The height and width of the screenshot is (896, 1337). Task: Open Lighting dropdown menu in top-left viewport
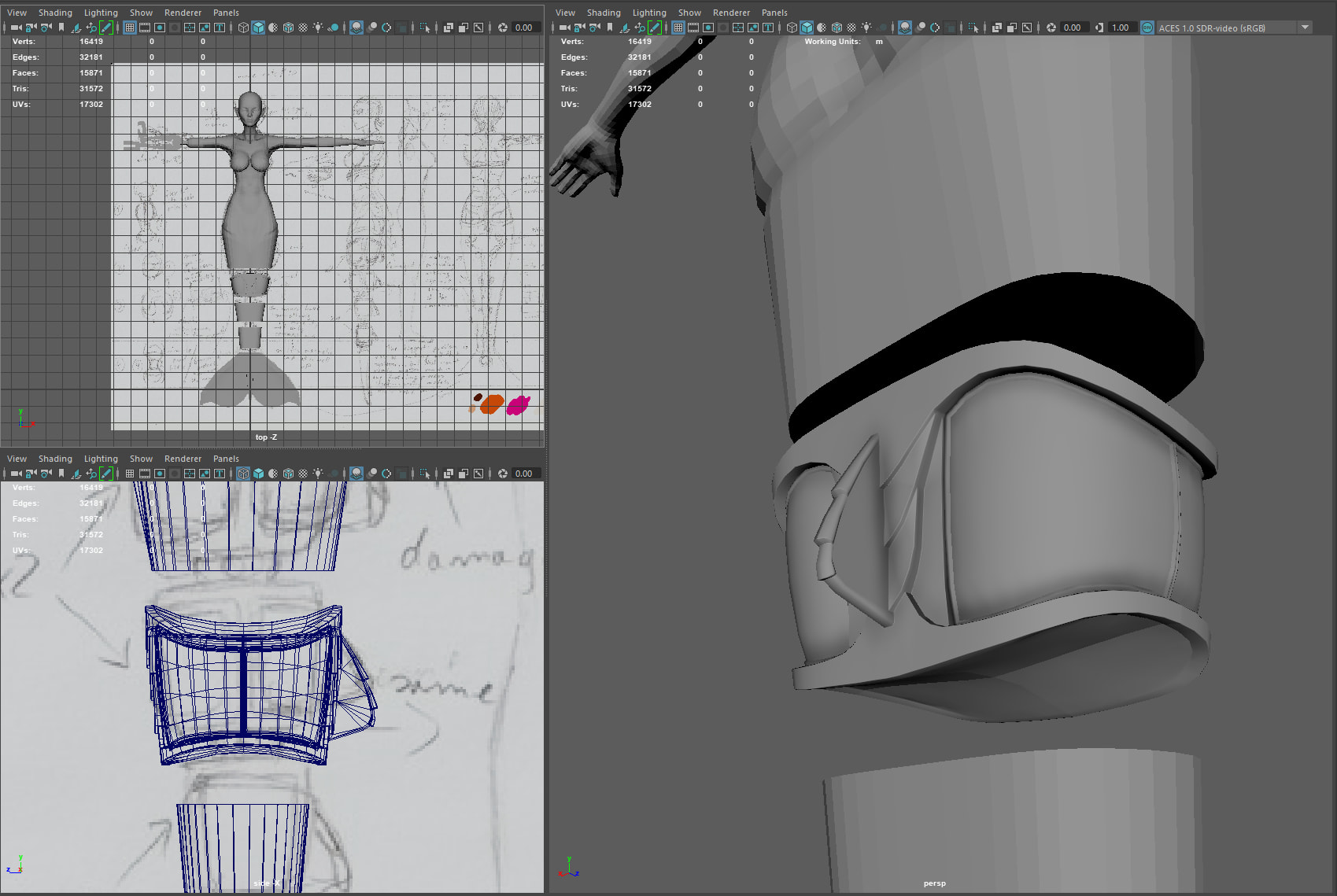pyautogui.click(x=101, y=13)
